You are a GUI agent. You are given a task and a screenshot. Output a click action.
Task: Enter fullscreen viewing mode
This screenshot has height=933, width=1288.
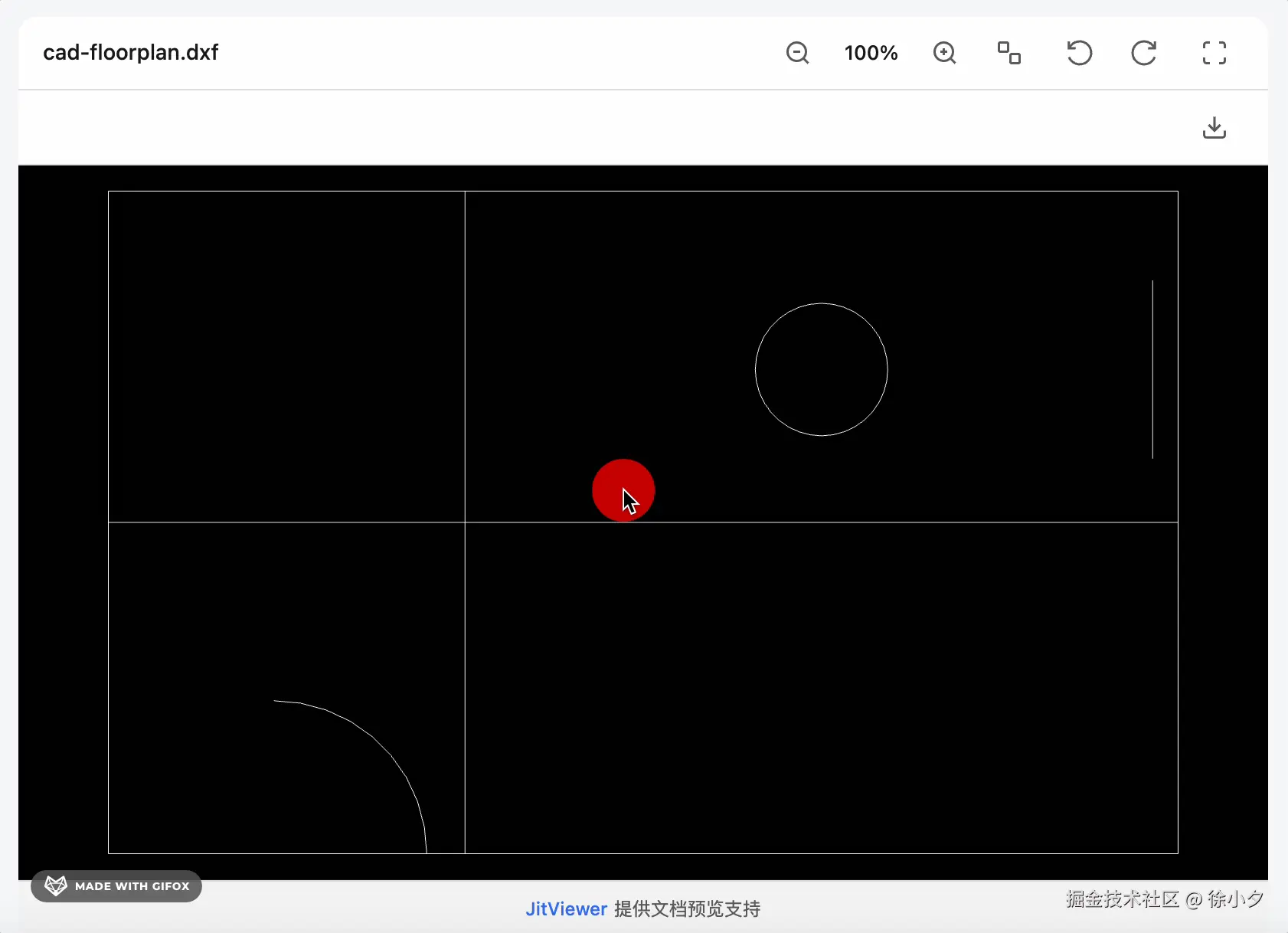click(1214, 52)
